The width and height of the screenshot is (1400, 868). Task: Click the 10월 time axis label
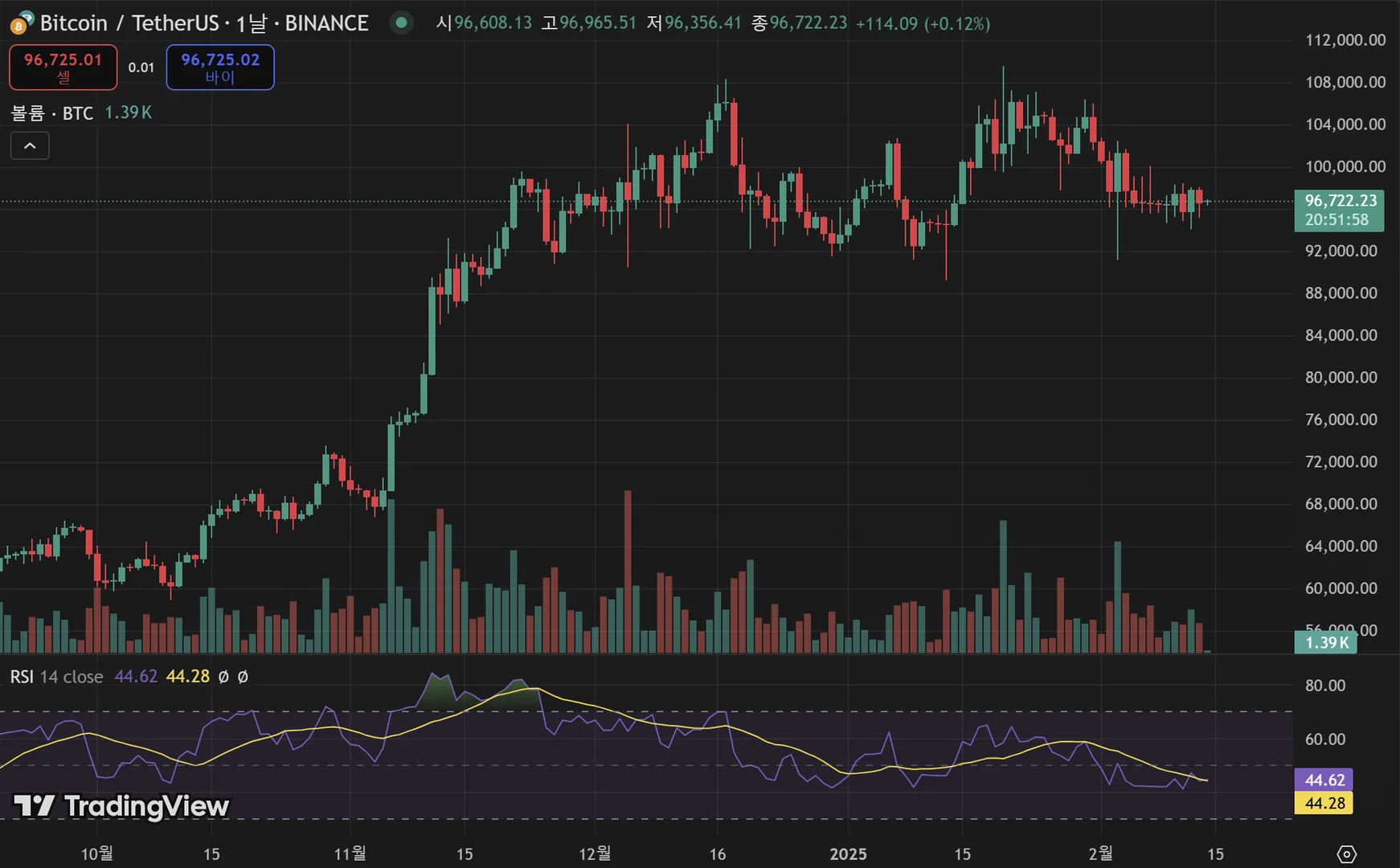(x=97, y=854)
